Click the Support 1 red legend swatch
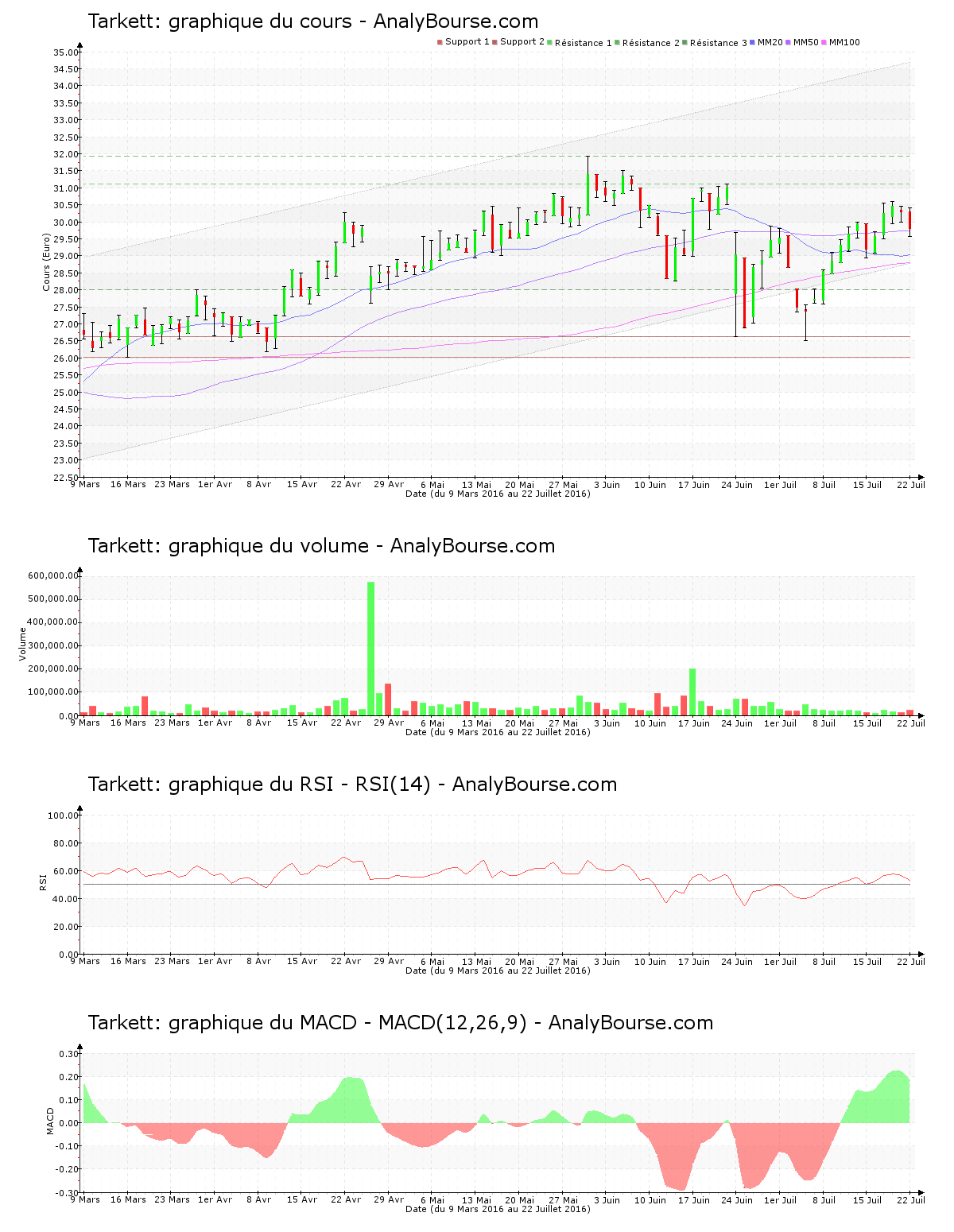This screenshot has height=1232, width=954. point(440,42)
